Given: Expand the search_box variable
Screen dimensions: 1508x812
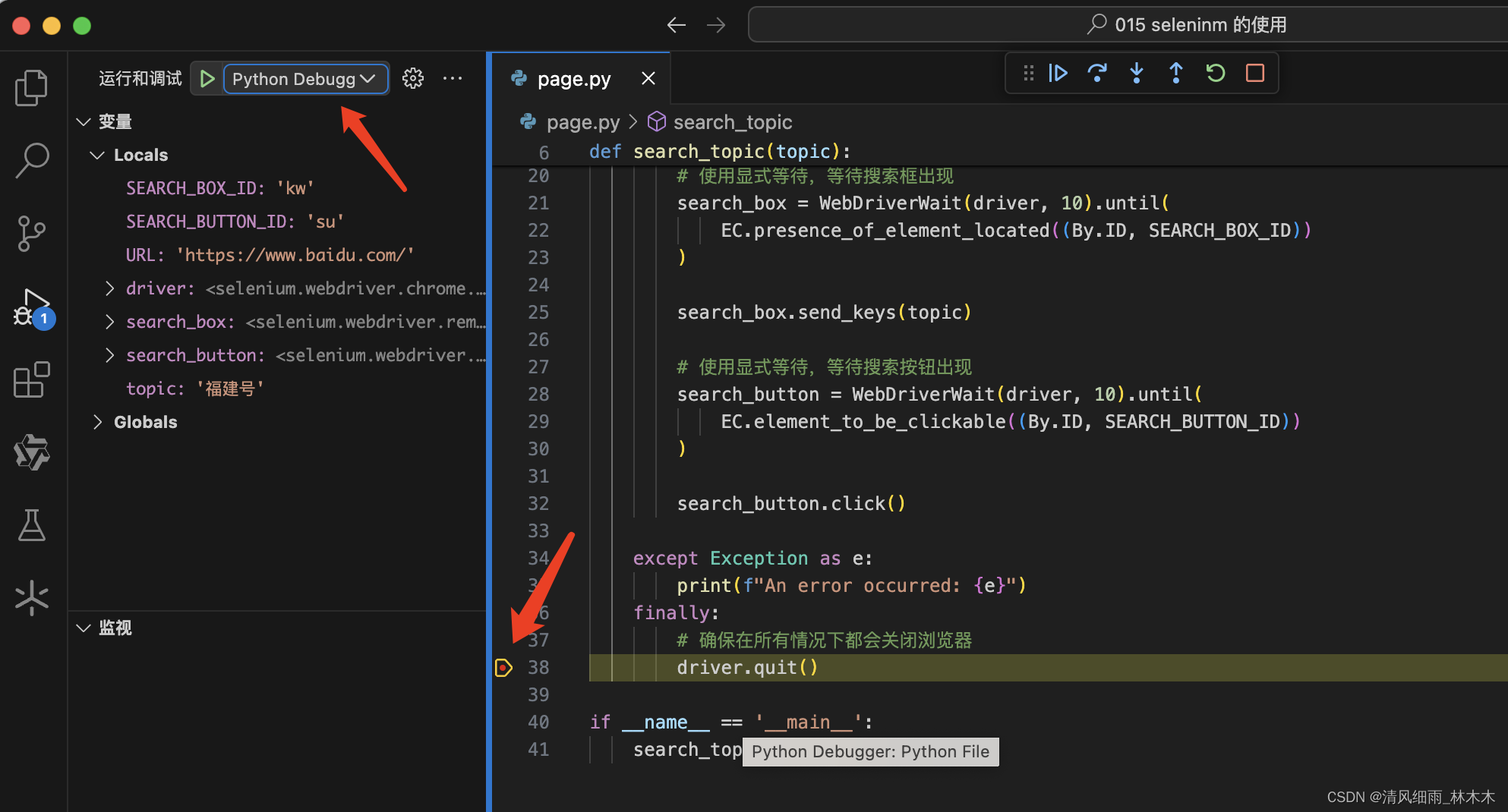Looking at the screenshot, I should 110,322.
